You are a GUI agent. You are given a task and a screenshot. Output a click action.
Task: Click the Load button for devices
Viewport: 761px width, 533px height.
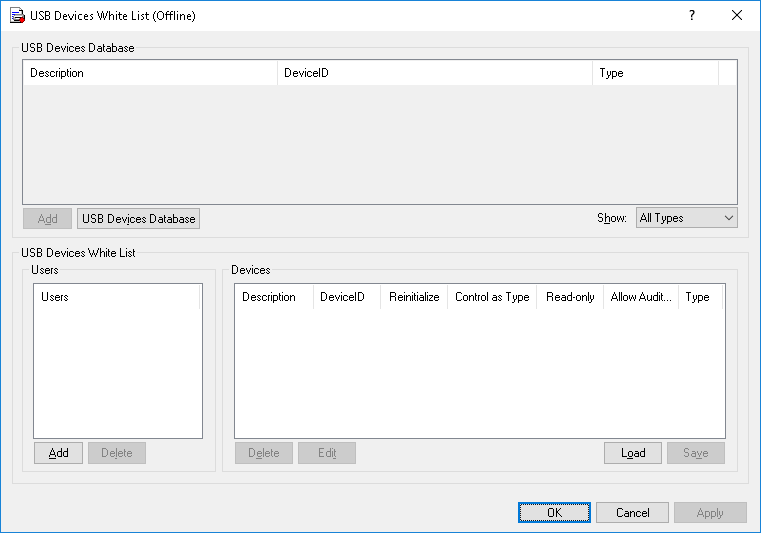click(x=633, y=453)
